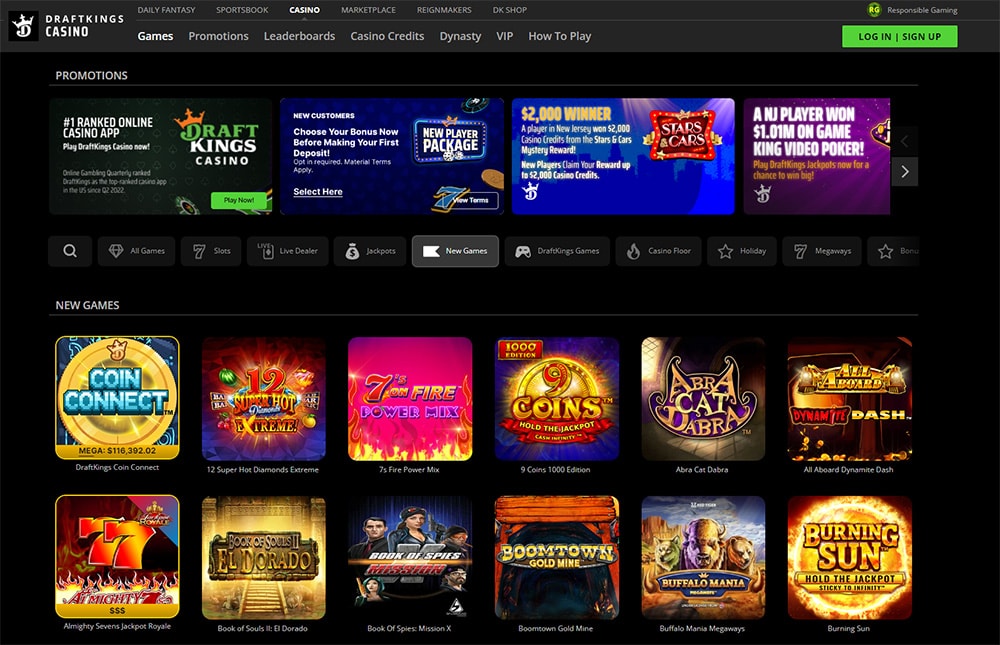This screenshot has width=1000, height=645.
Task: Filter by Megaways games
Action: pyautogui.click(x=822, y=251)
